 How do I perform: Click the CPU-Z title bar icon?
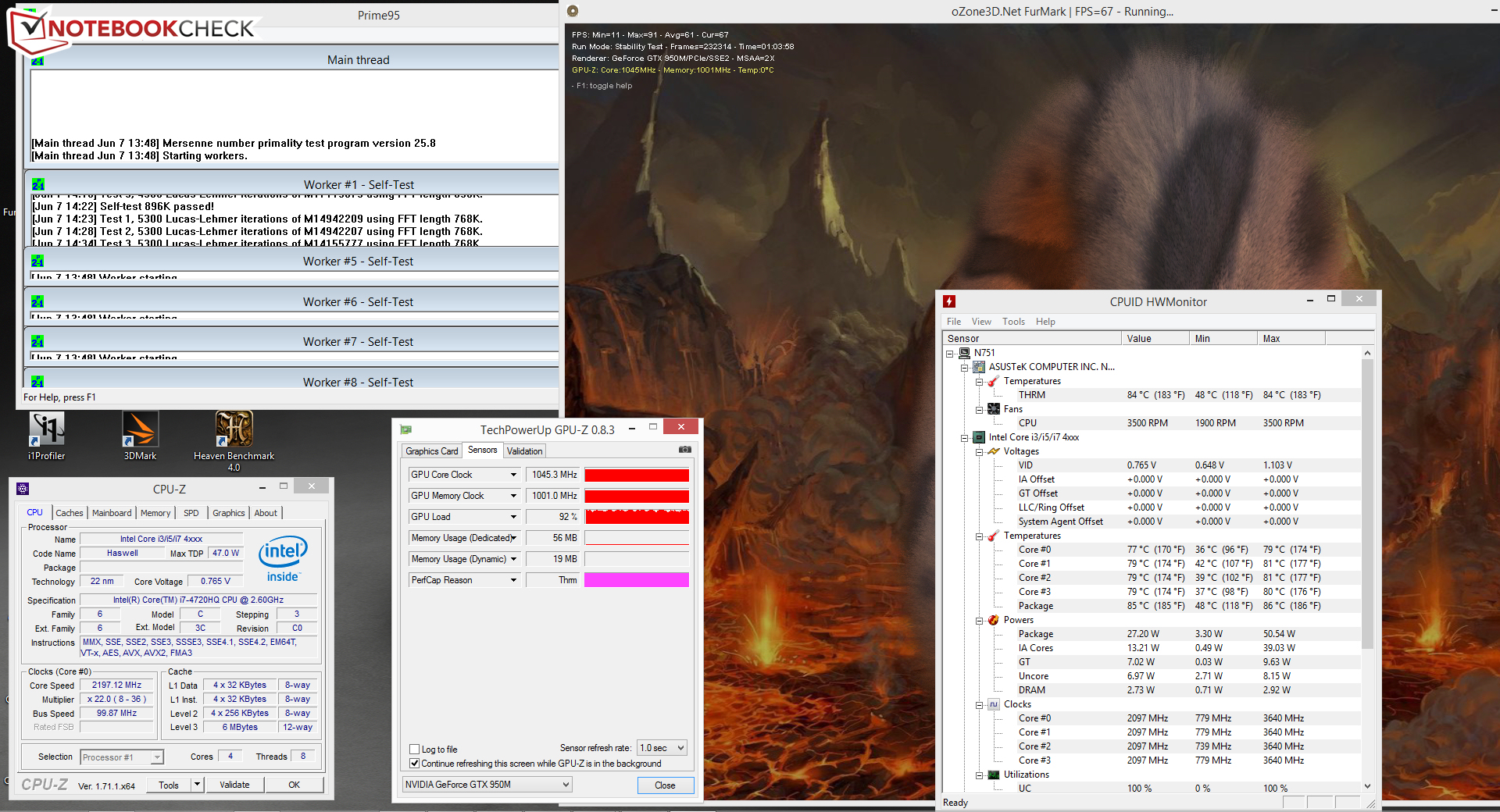(23, 489)
